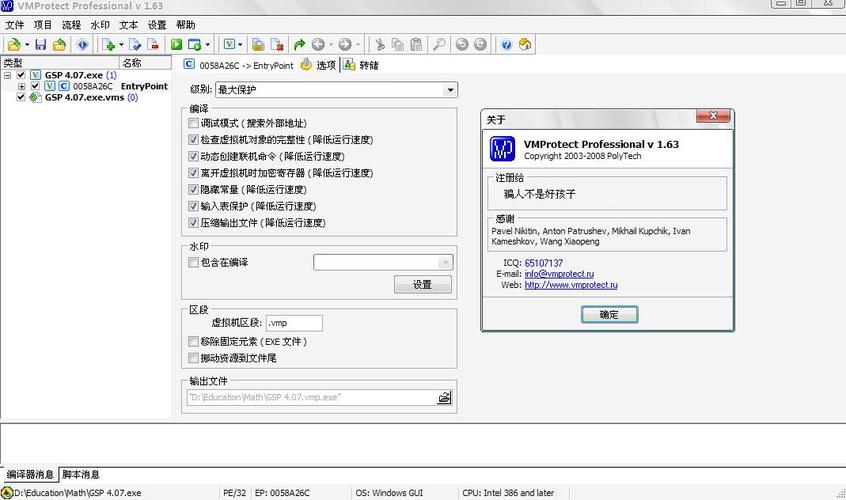
Task: Open the 设置 menu
Action: [157, 25]
